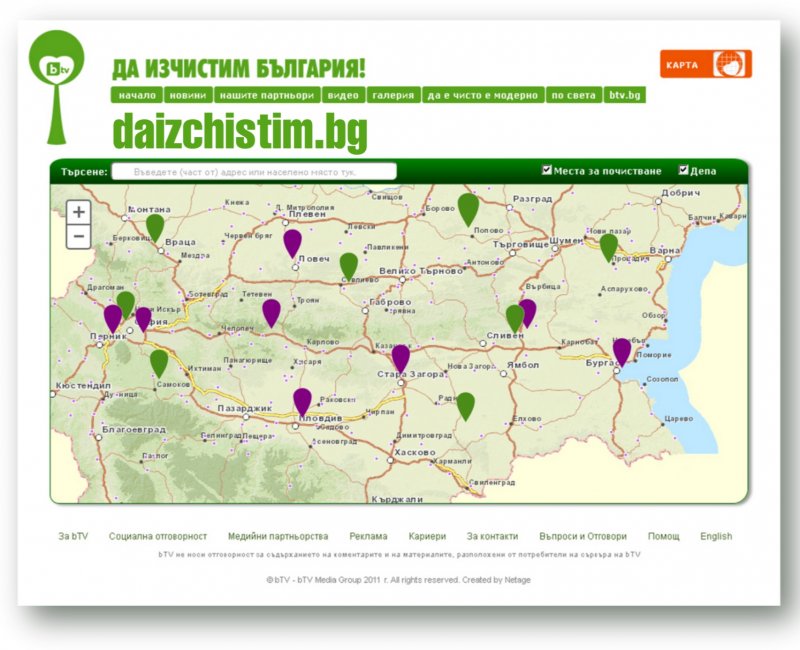Follow Реклама footer link
This screenshot has width=800, height=650.
(368, 536)
